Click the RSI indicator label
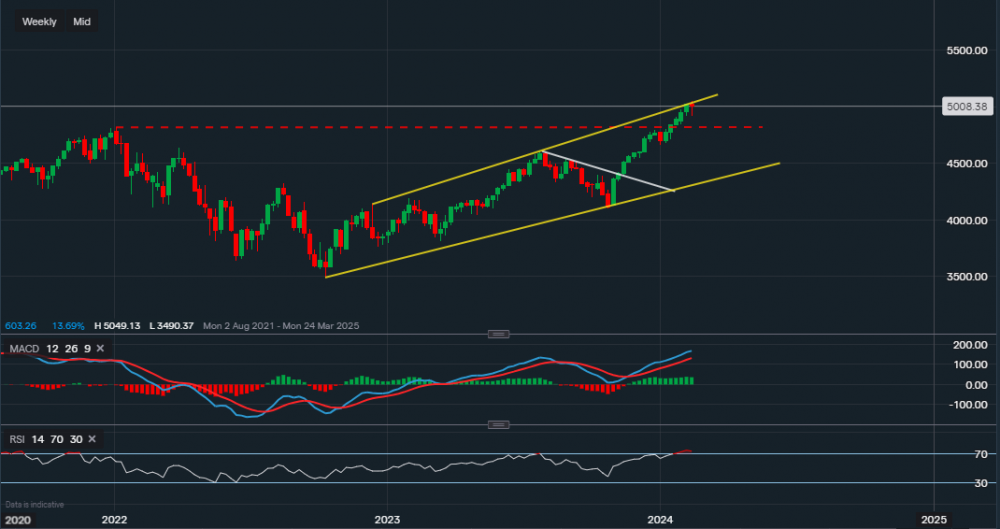 15,439
